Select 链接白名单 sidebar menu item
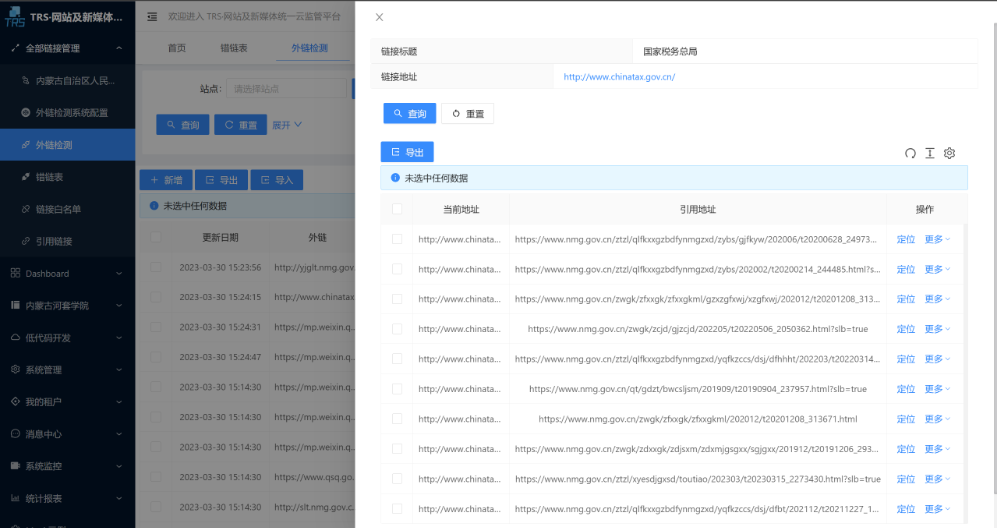This screenshot has width=997, height=528. click(x=58, y=209)
